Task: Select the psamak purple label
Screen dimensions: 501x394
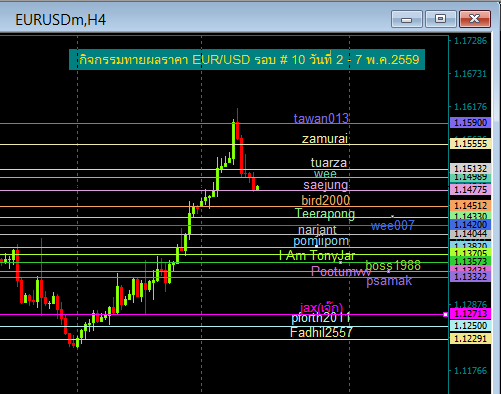Action: [x=389, y=281]
